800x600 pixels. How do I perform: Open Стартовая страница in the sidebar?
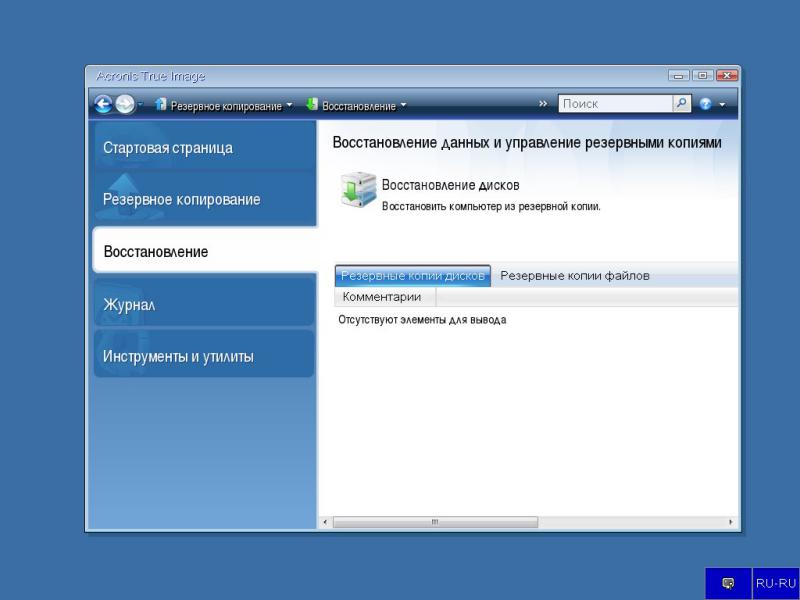168,148
